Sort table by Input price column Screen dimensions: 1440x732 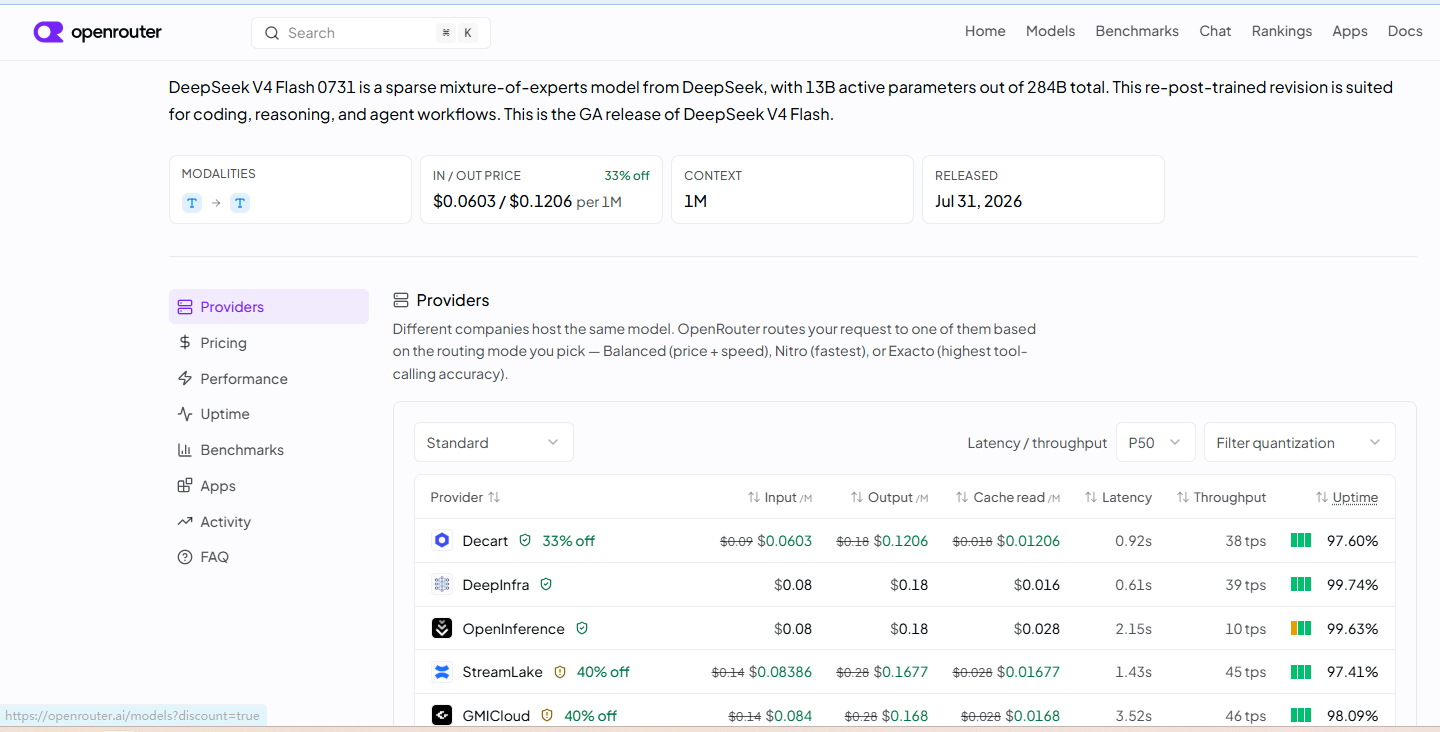click(x=779, y=497)
